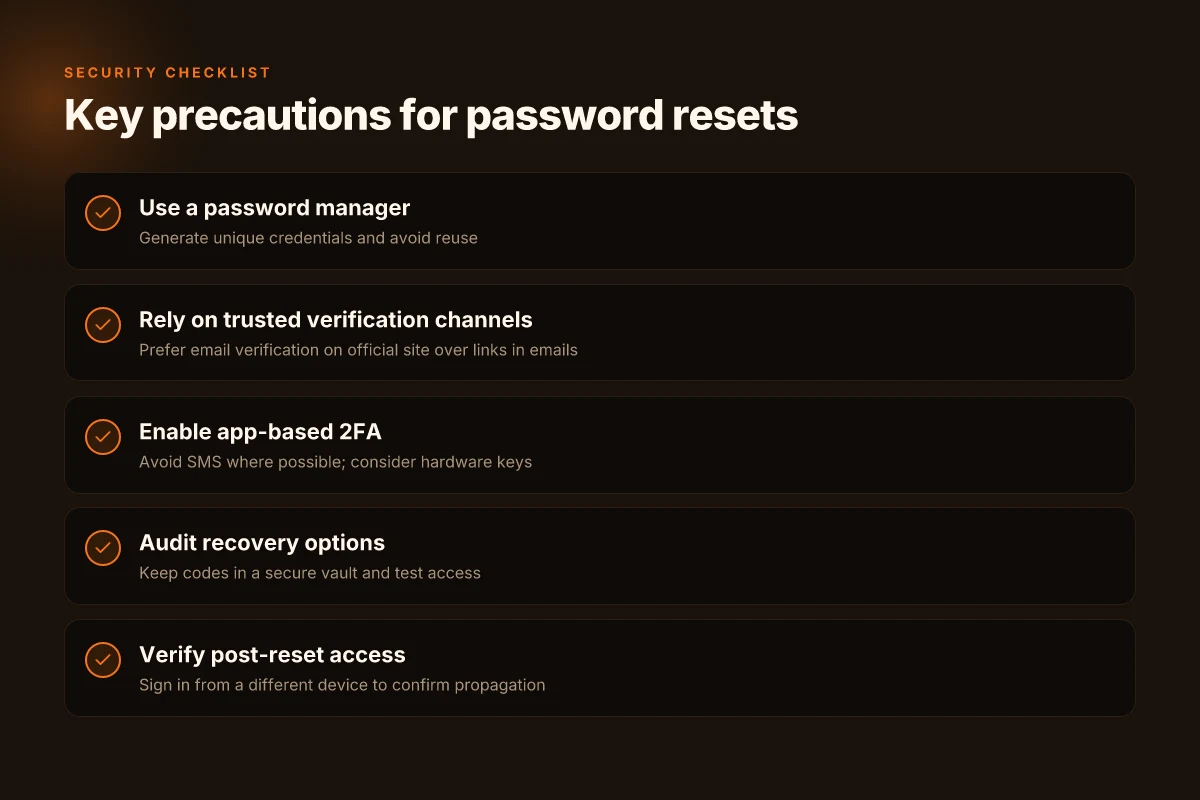Select 'Avoid SMS where possible' description line
Viewport: 1200px width, 800px height.
pos(335,462)
